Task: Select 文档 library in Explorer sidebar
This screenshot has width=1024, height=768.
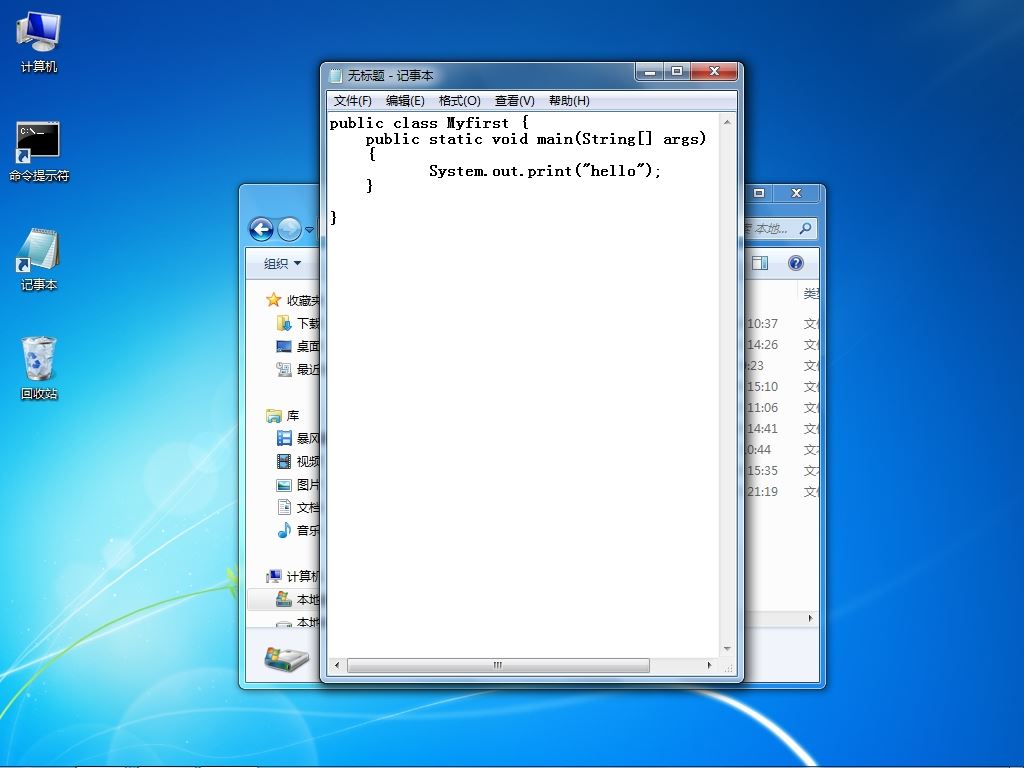Action: tap(298, 507)
